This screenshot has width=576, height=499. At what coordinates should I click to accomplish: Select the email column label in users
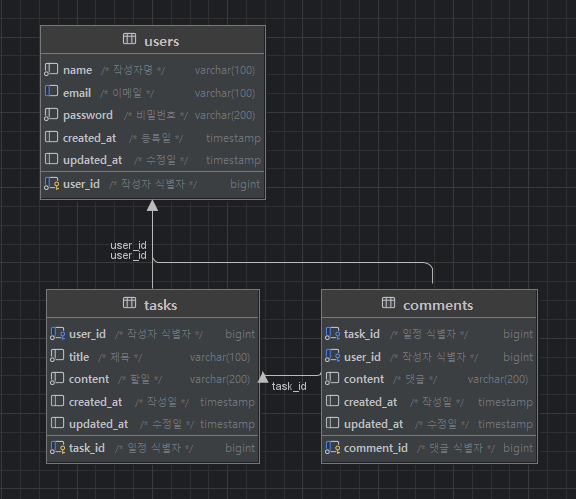(x=77, y=93)
